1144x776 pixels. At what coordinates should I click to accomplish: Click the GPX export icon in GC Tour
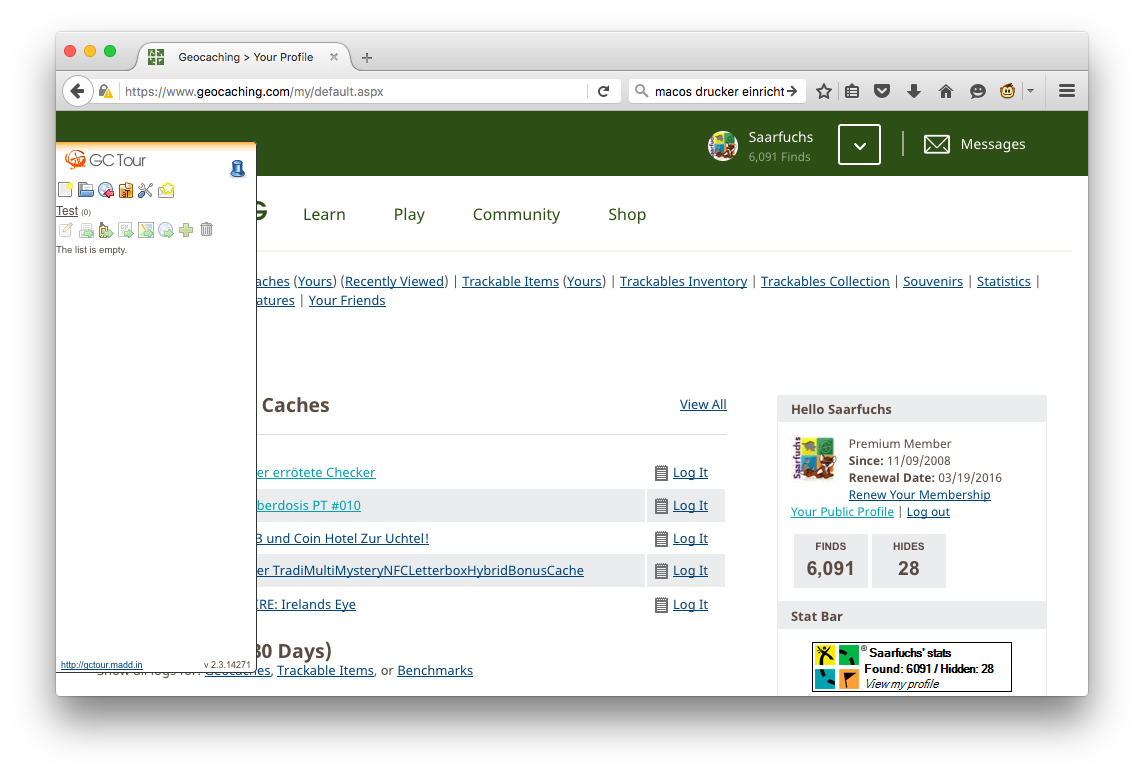(x=125, y=230)
